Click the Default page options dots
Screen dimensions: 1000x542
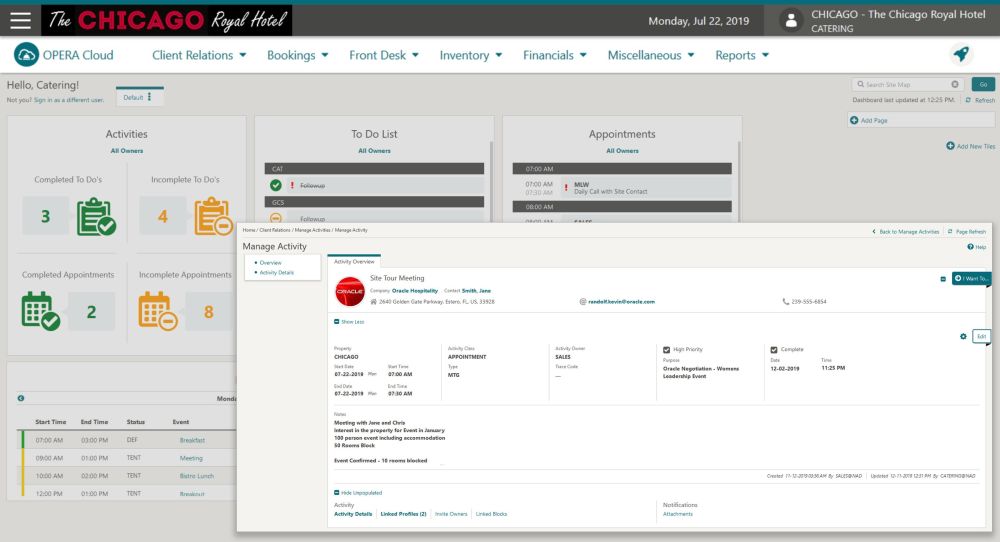tap(149, 97)
